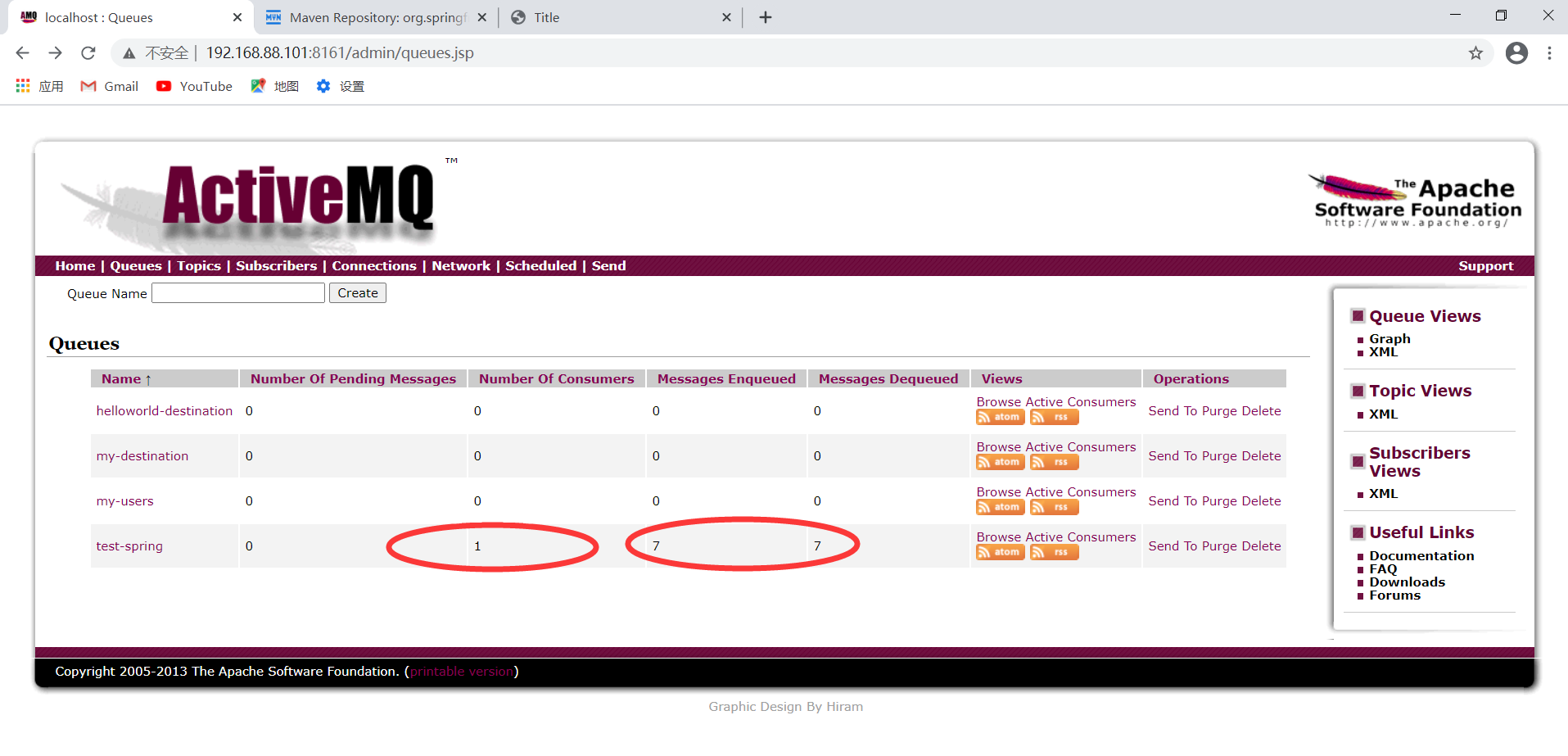Open Subscribers in navigation bar
Viewport: 1568px width, 756px height.
[x=276, y=266]
